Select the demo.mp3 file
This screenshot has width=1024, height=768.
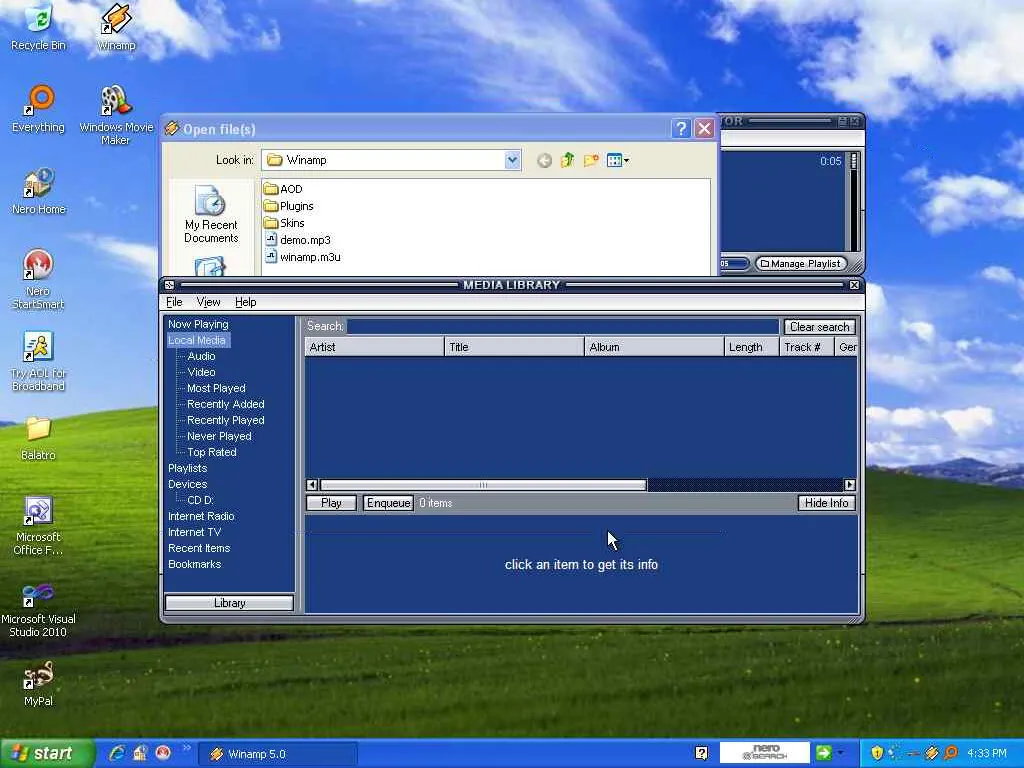coord(298,240)
